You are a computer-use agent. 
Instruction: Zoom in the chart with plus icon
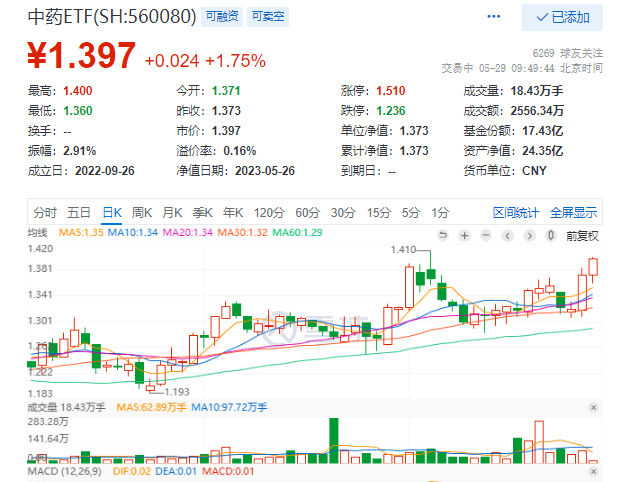pos(465,236)
